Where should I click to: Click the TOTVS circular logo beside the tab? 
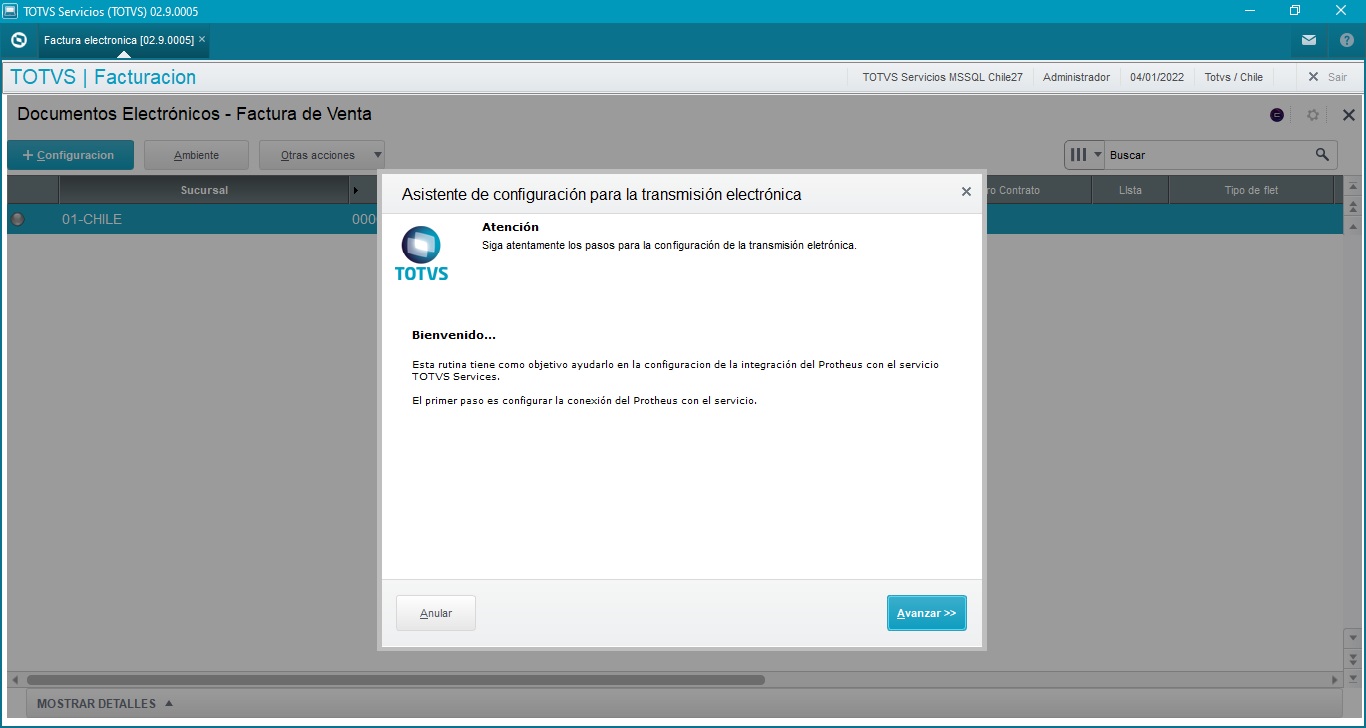[x=18, y=41]
